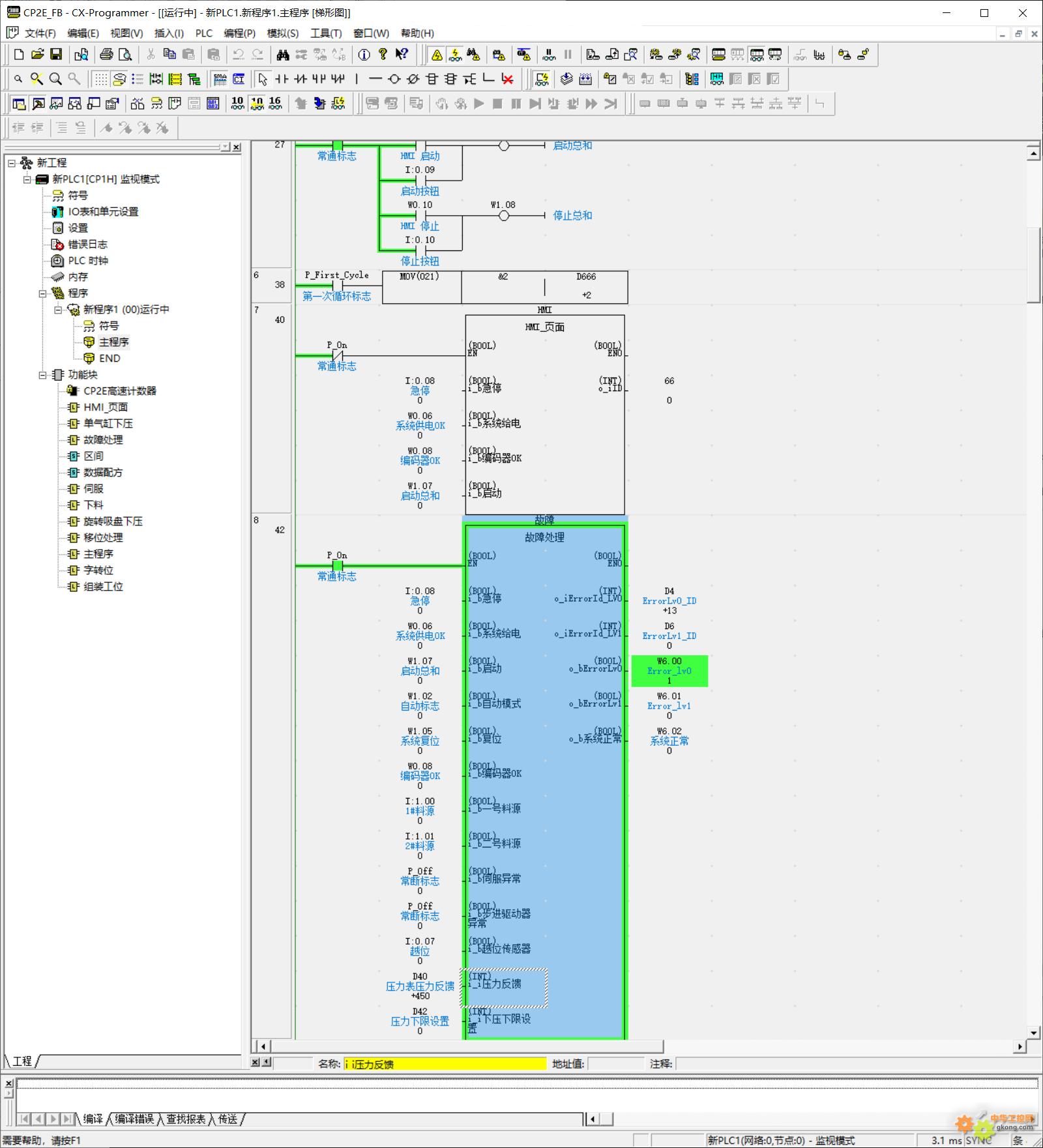Select the new closed coil tool

tap(413, 80)
